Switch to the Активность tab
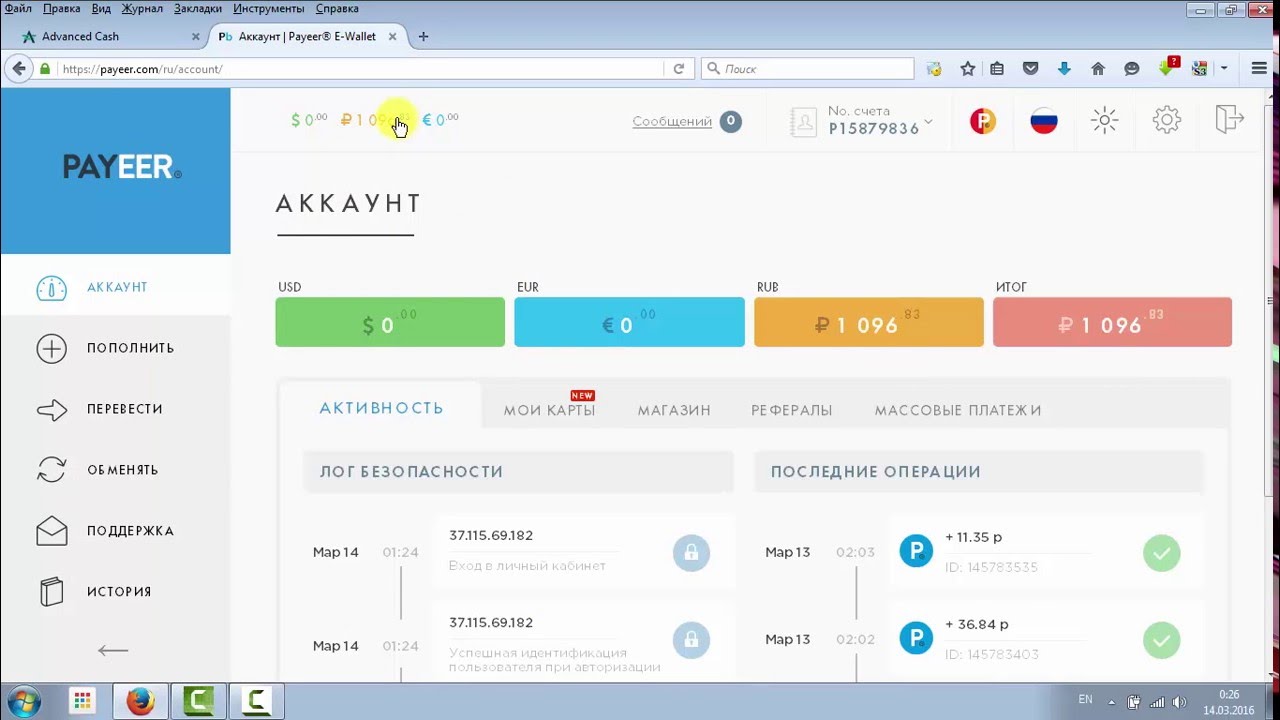Image resolution: width=1280 pixels, height=720 pixels. 381,408
